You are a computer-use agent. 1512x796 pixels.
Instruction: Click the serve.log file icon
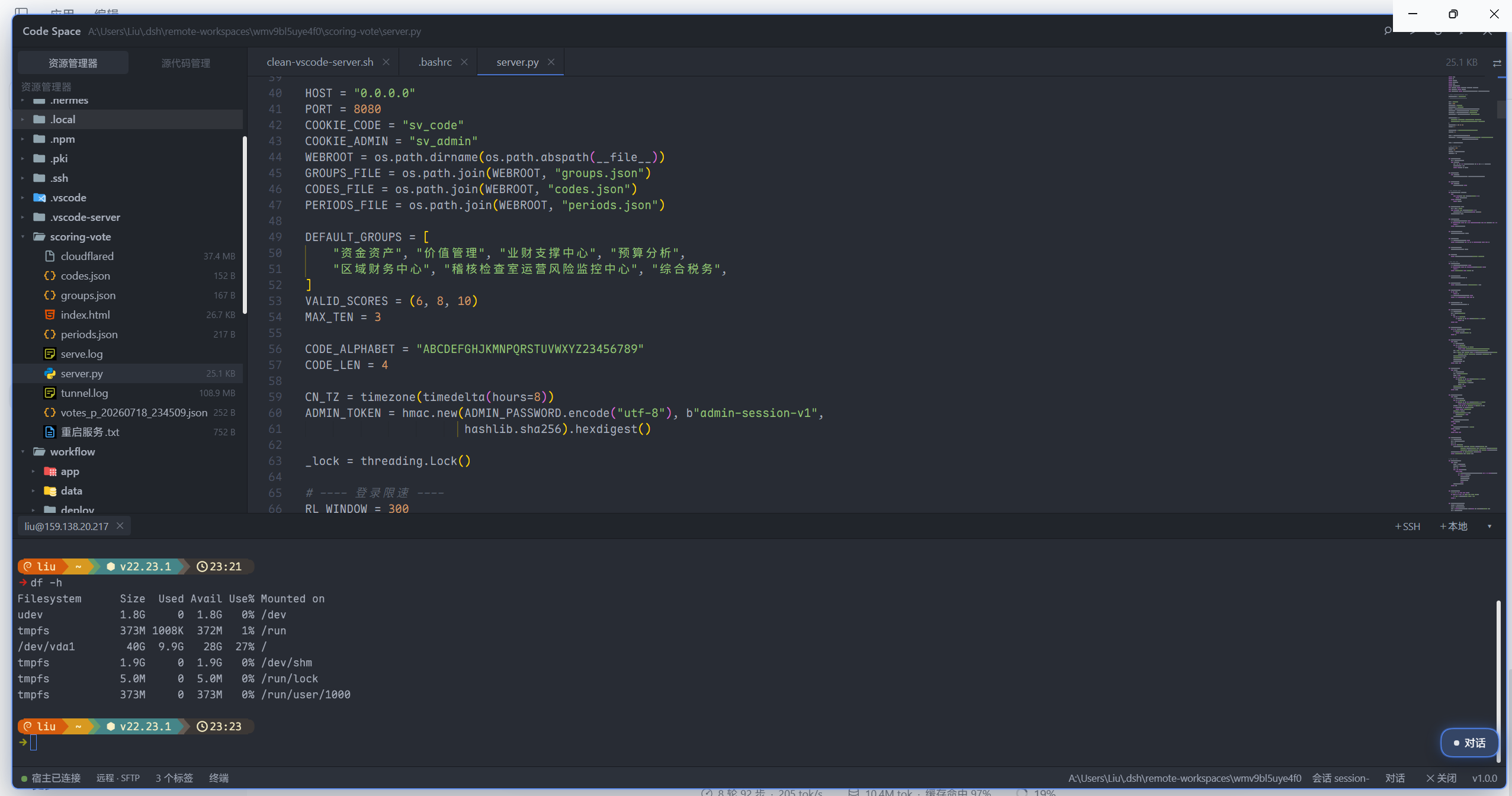[50, 354]
